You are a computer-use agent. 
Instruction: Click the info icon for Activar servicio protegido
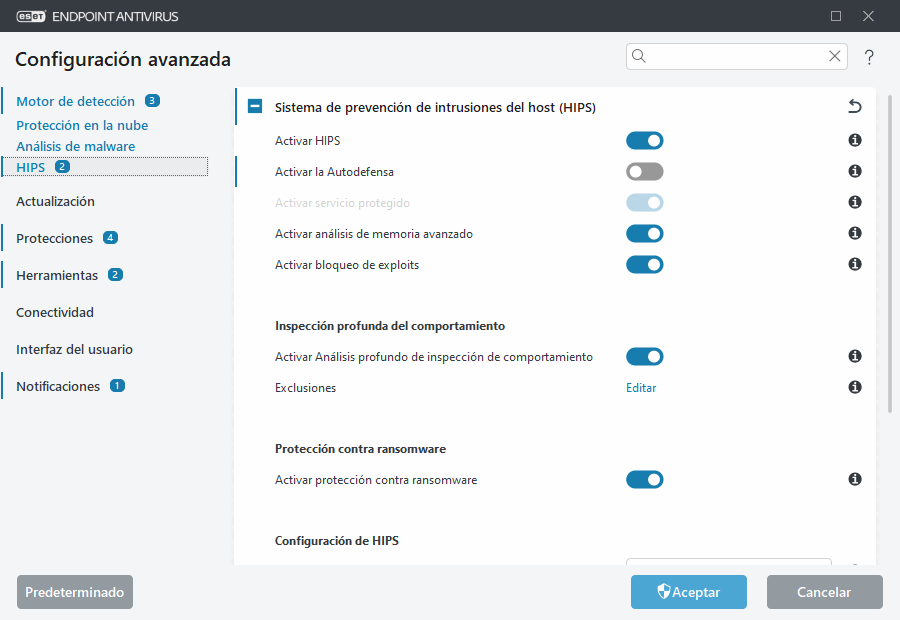[855, 202]
